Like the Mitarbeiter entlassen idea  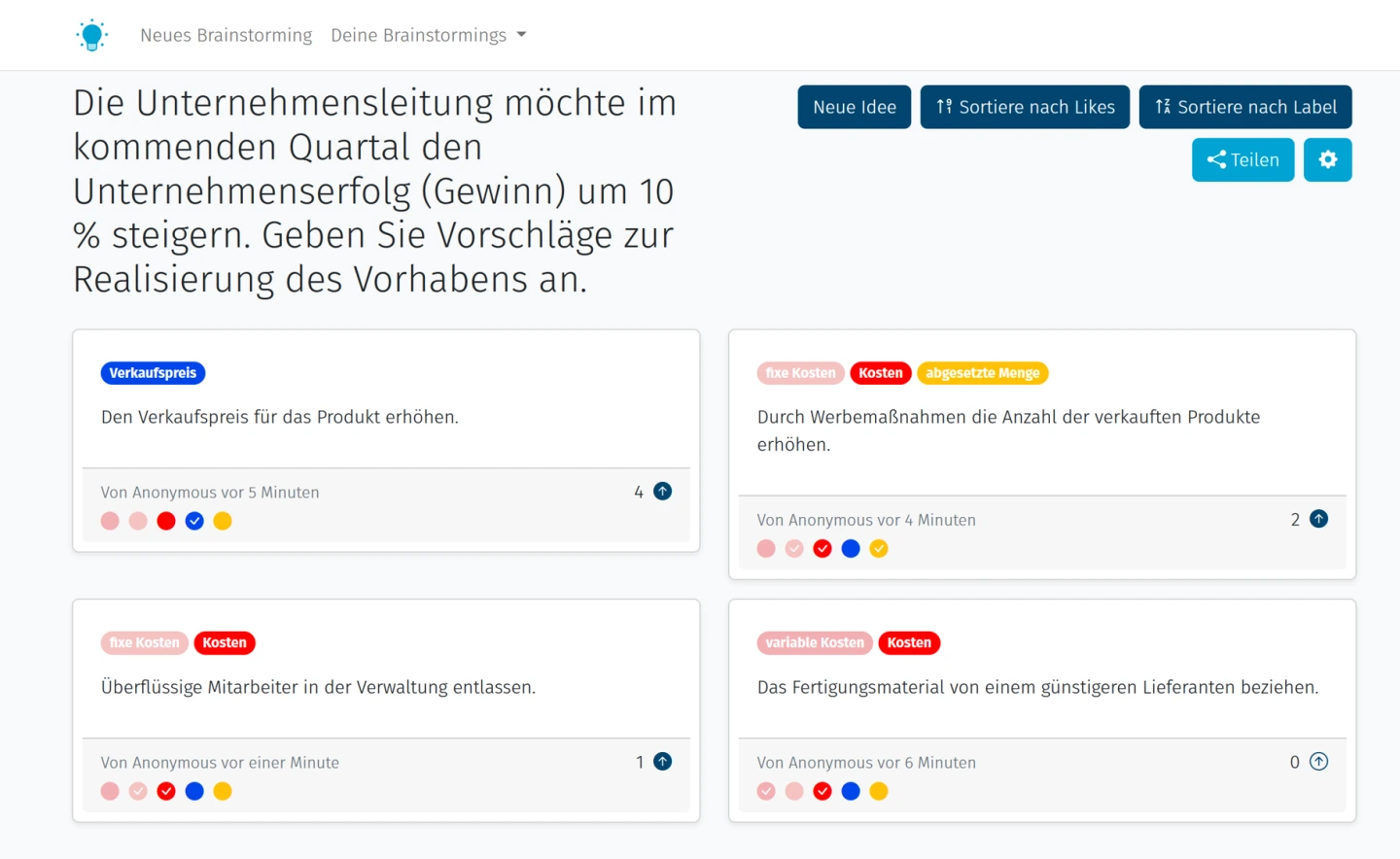(x=662, y=762)
